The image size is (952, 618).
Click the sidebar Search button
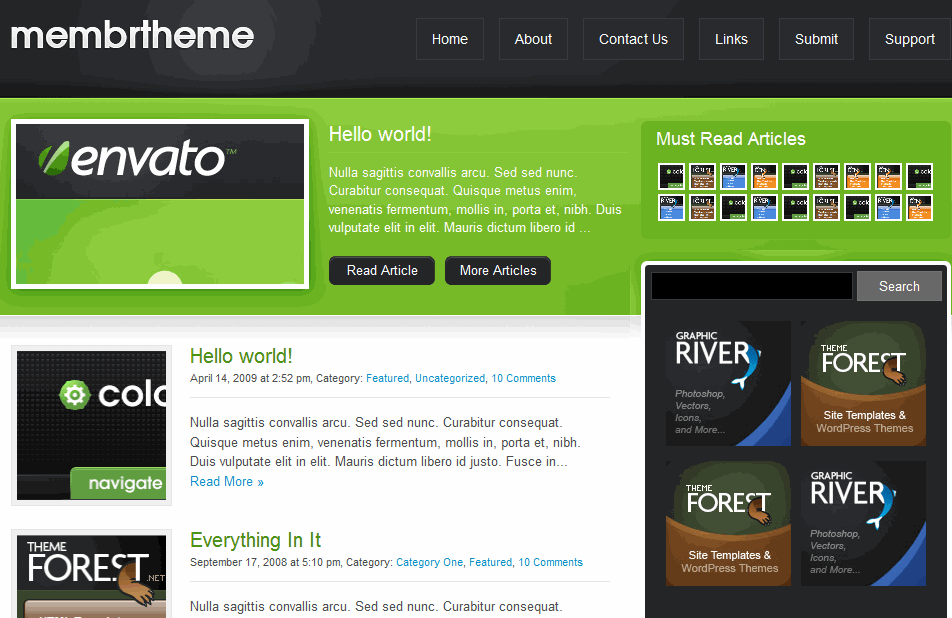(x=899, y=287)
